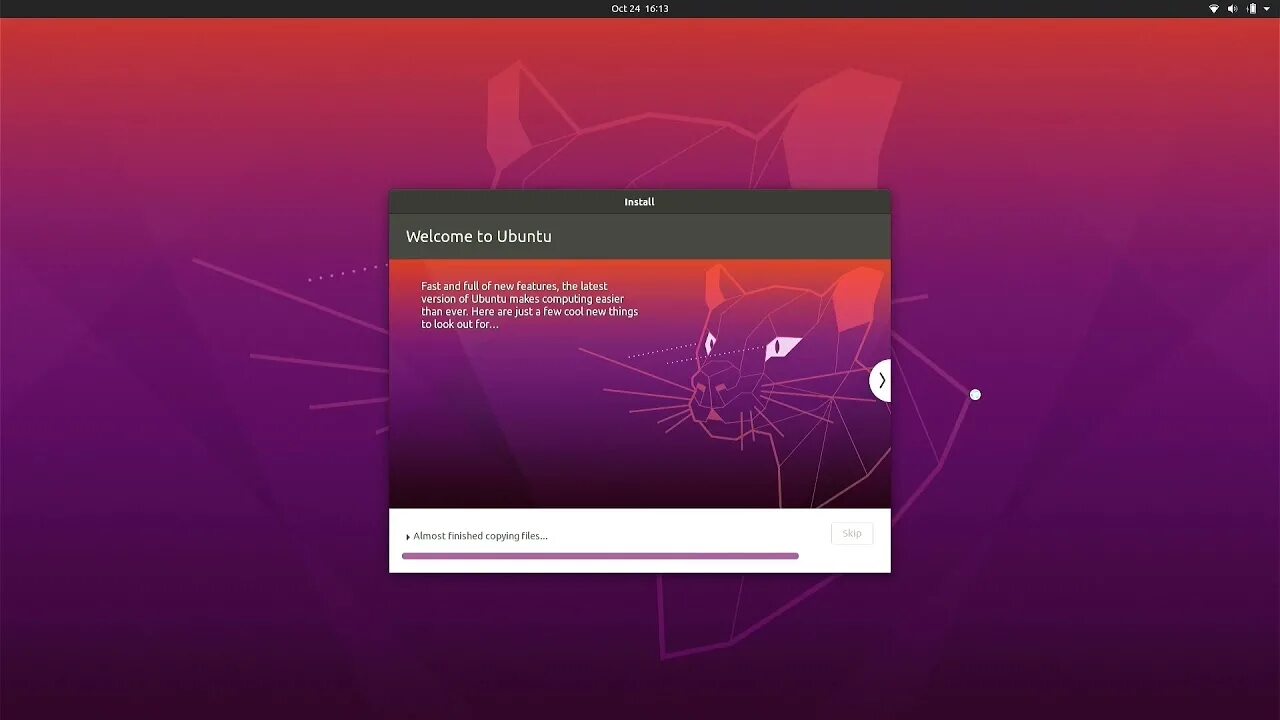This screenshot has width=1280, height=720.
Task: Click the volume speaker icon
Action: point(1232,9)
